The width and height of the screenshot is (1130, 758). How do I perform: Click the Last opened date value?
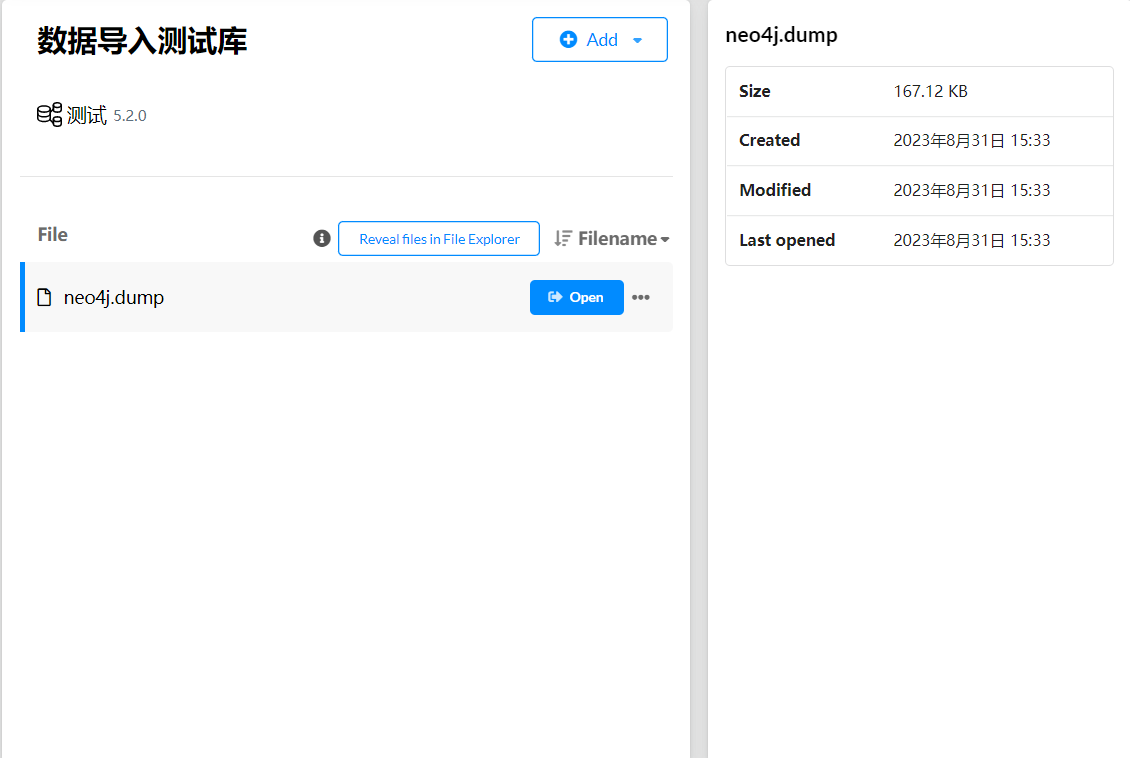point(971,241)
